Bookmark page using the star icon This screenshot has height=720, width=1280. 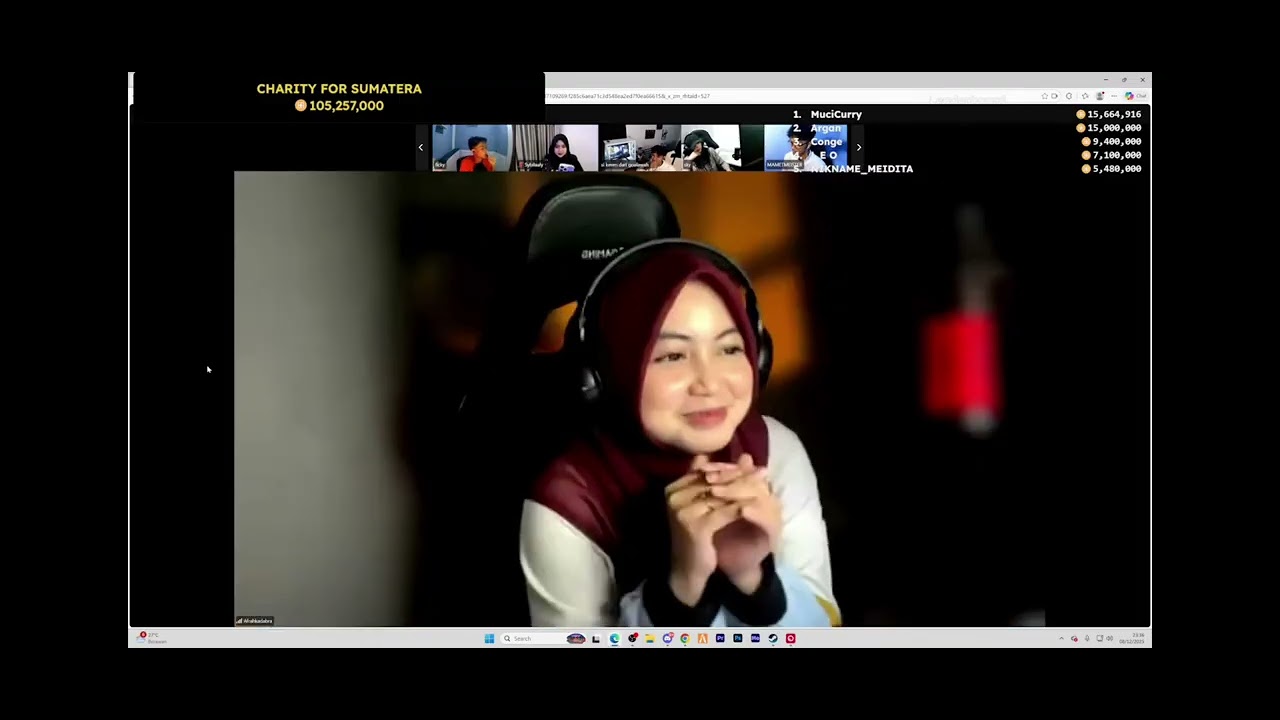pos(1045,96)
